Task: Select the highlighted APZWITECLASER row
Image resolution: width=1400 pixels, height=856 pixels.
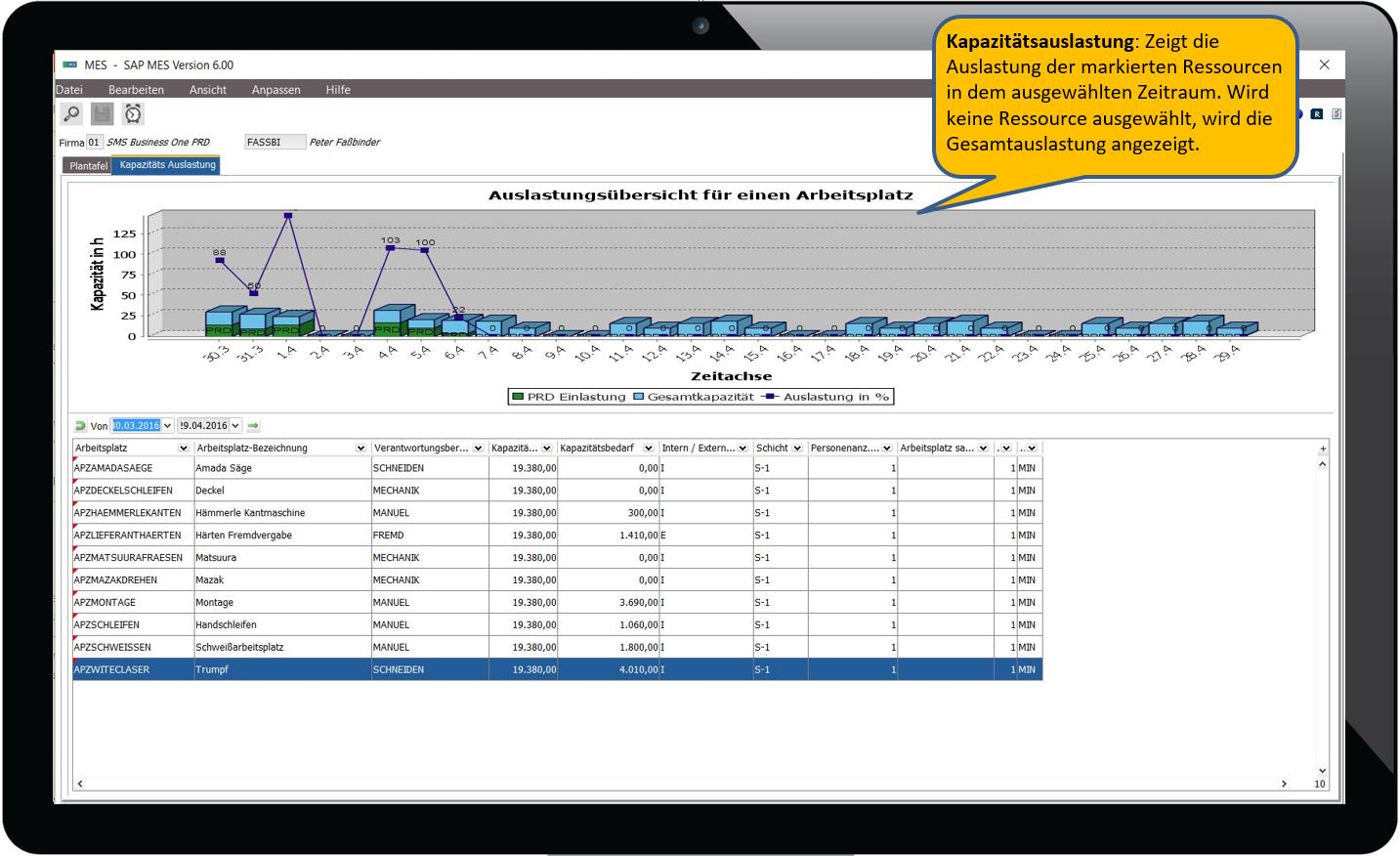Action: [x=557, y=670]
